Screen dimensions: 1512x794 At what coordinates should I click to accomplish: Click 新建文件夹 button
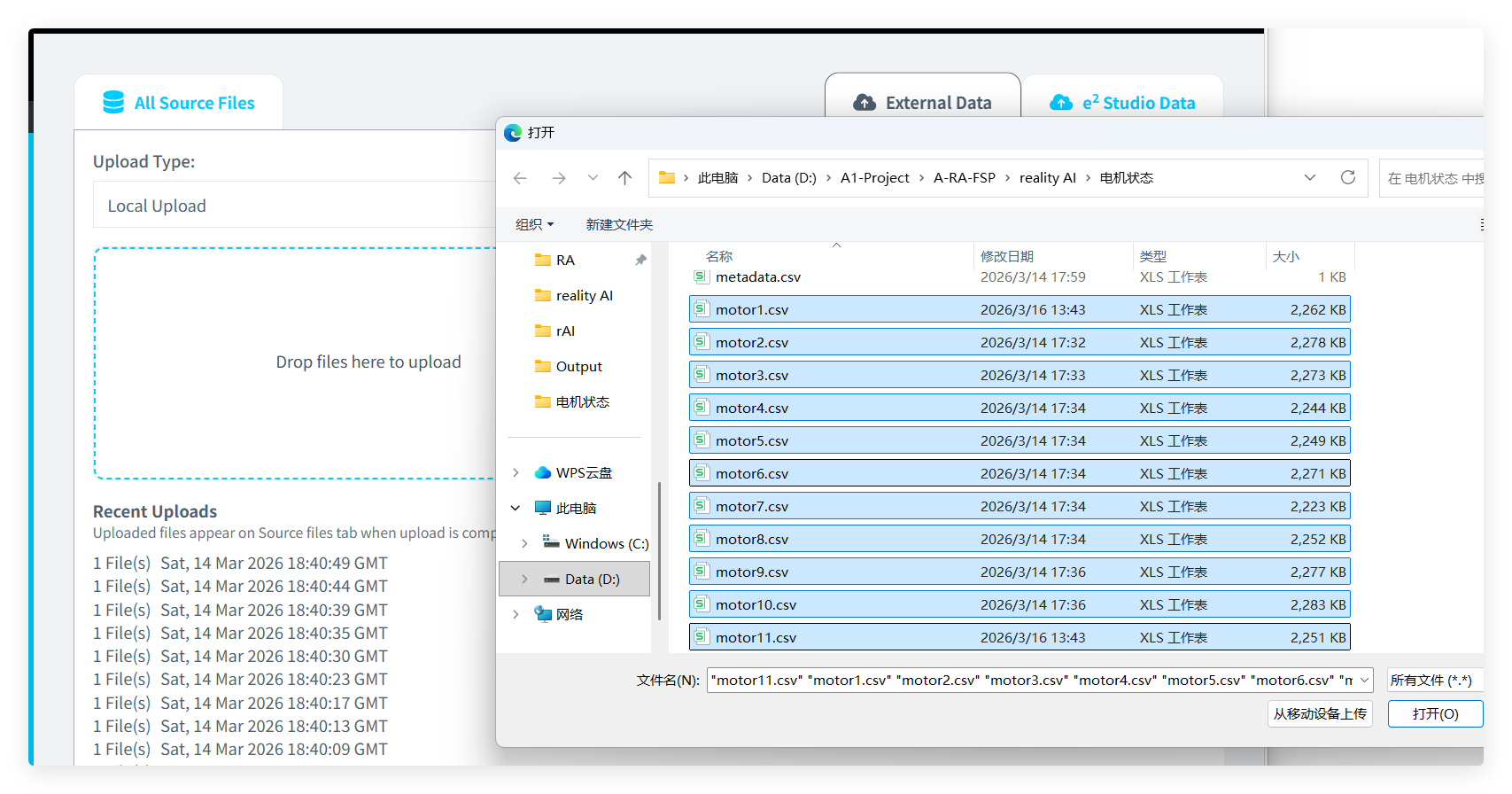619,225
